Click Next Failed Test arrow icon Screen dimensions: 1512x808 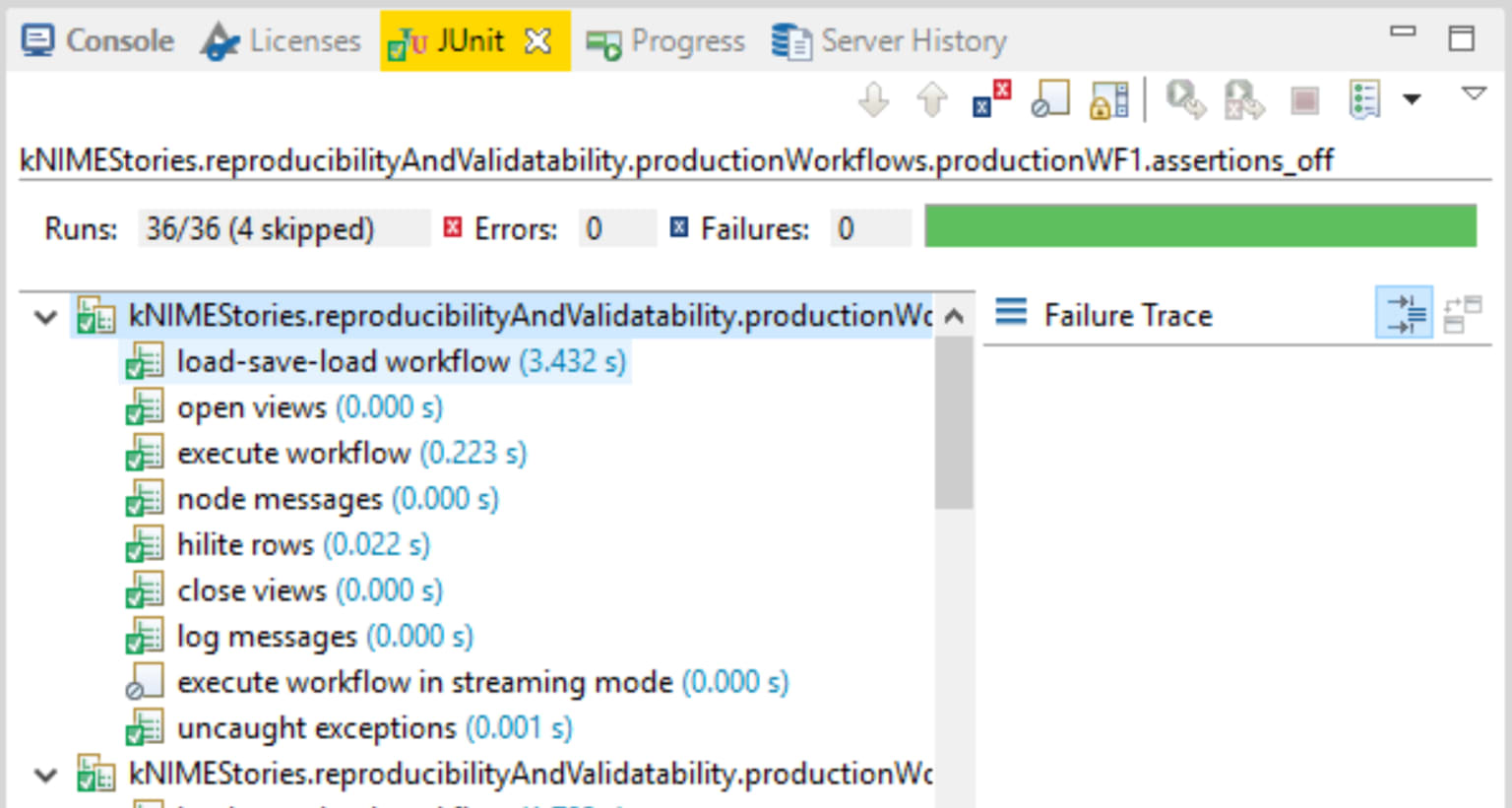point(874,99)
